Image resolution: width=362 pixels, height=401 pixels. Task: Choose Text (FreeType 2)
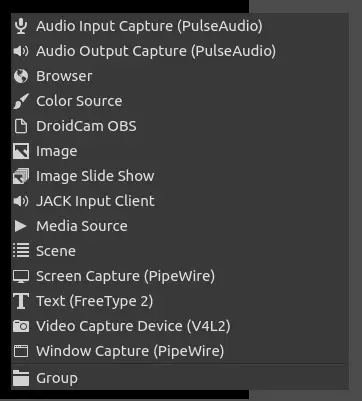[180, 301]
